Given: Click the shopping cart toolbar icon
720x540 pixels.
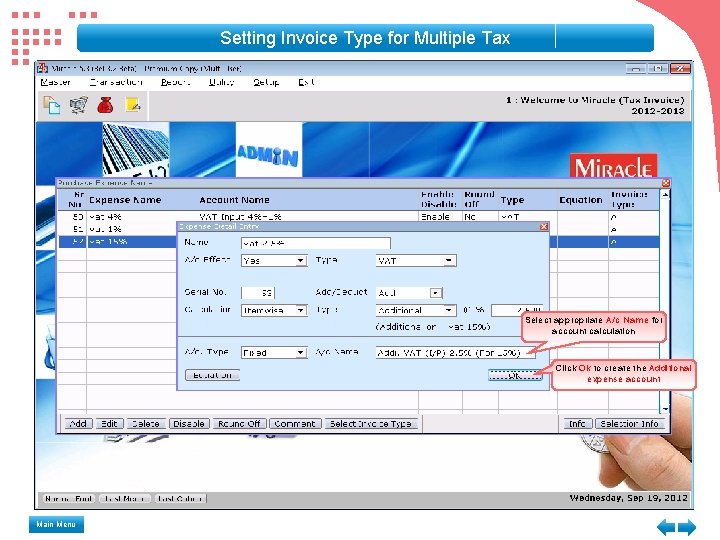Looking at the screenshot, I should (79, 105).
